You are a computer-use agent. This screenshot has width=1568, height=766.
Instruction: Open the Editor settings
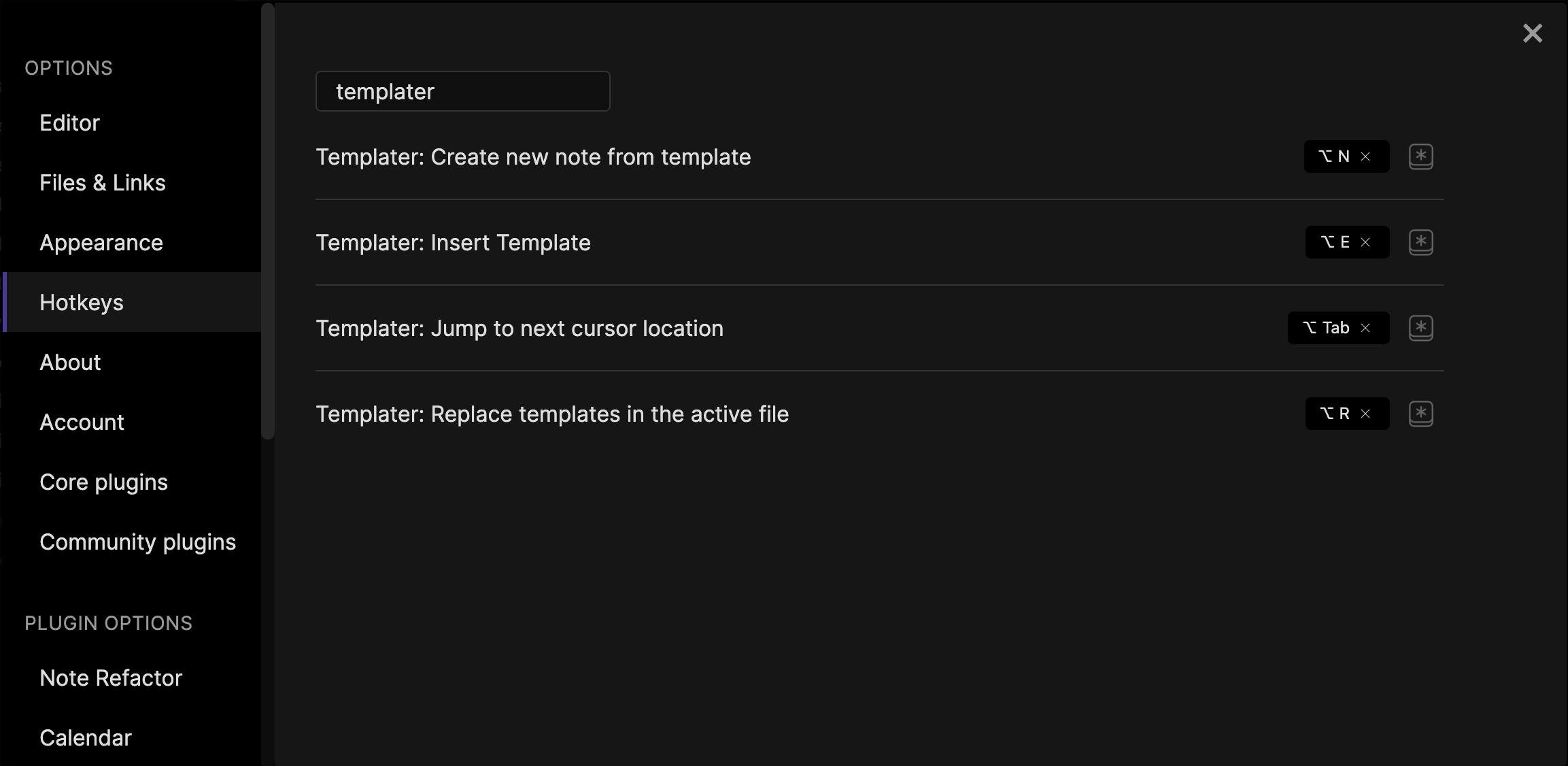pyautogui.click(x=69, y=122)
